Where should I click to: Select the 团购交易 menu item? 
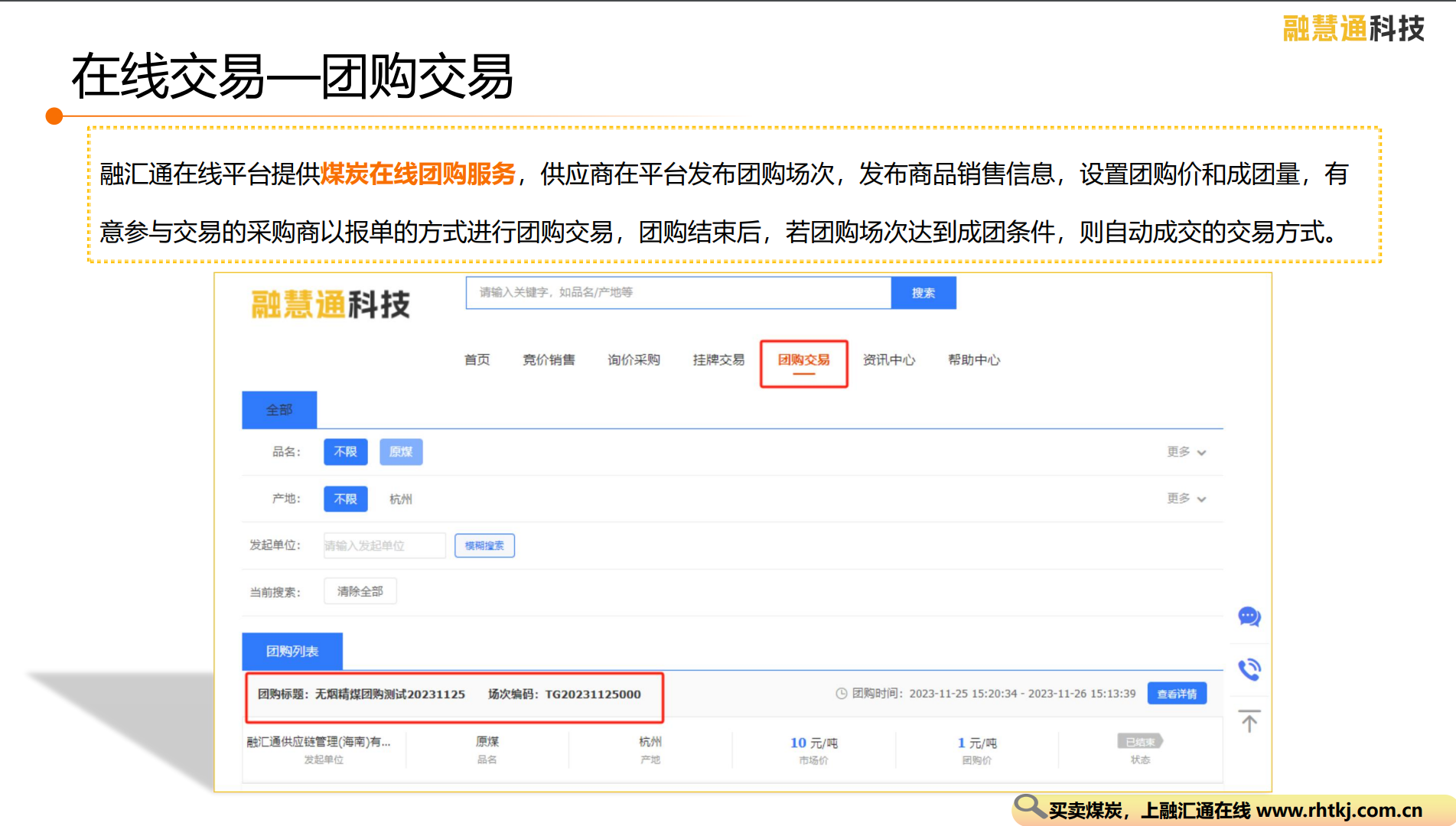(804, 359)
